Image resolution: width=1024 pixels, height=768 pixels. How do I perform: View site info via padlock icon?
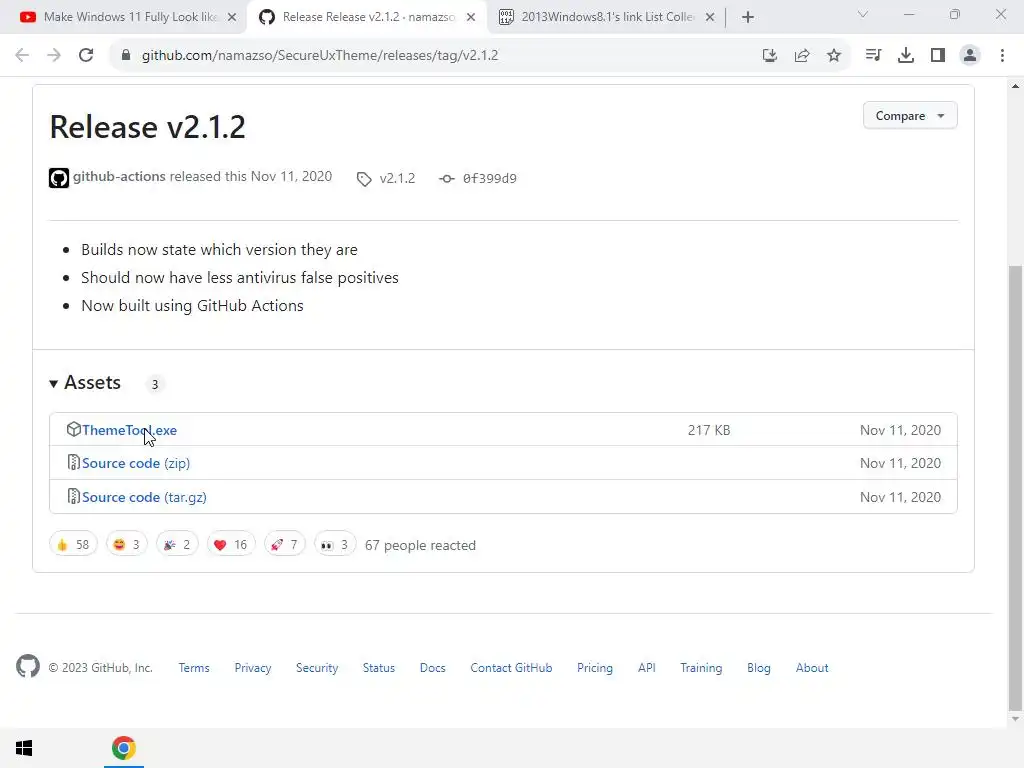click(126, 56)
